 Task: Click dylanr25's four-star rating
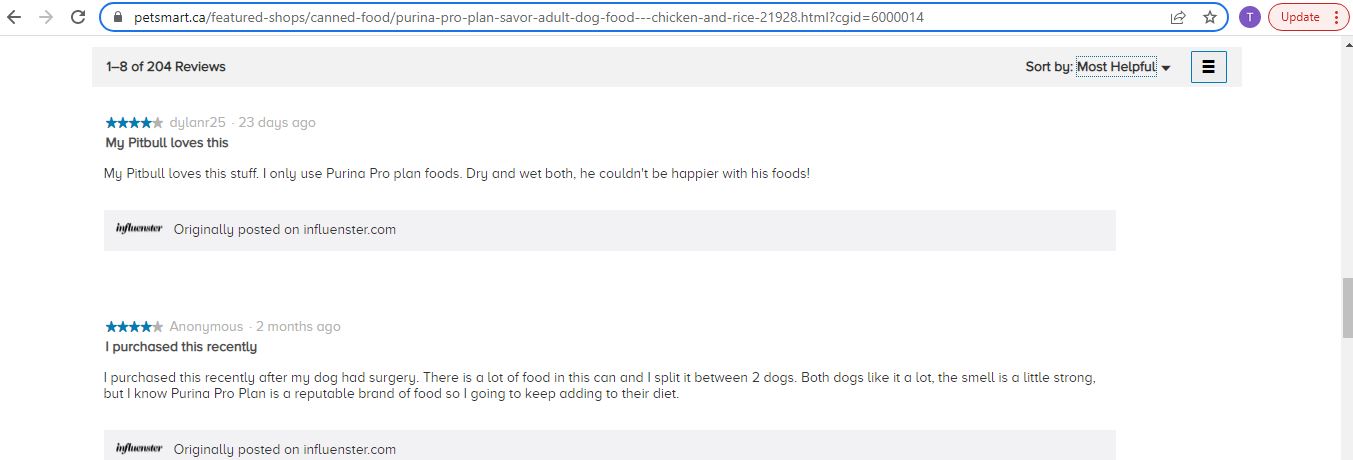click(134, 123)
